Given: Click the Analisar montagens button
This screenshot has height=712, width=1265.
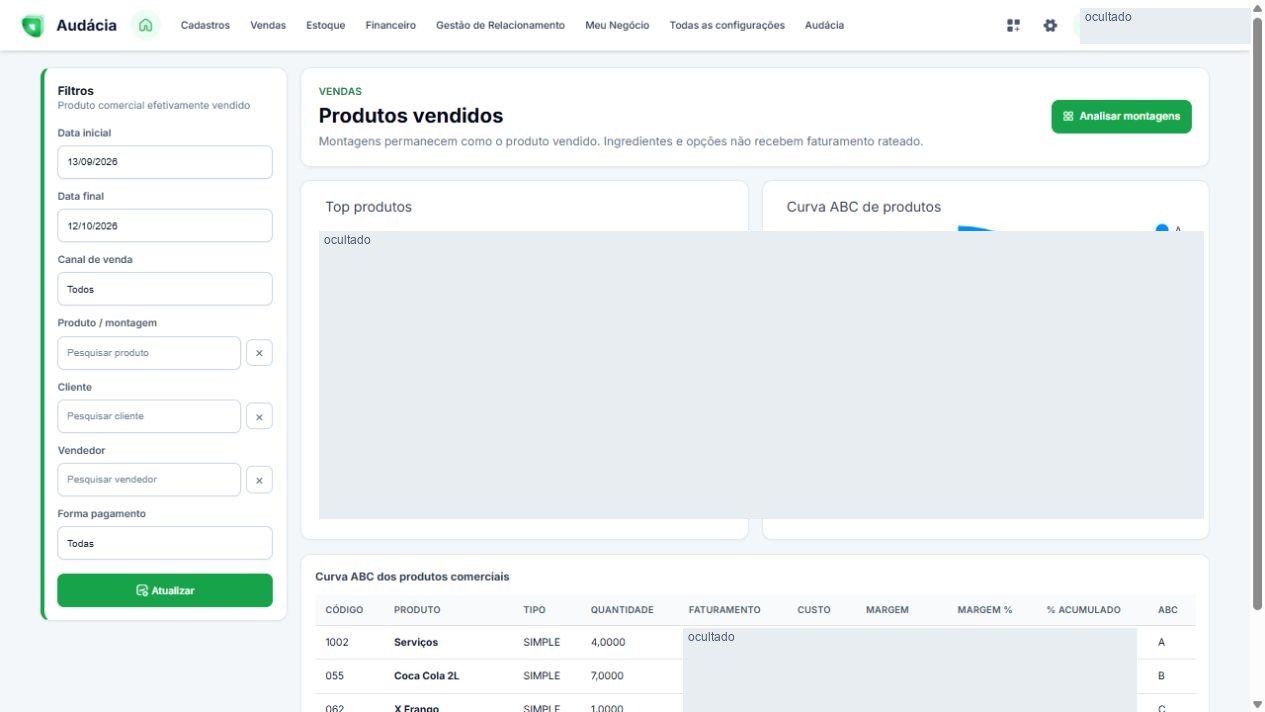Looking at the screenshot, I should tap(1121, 117).
